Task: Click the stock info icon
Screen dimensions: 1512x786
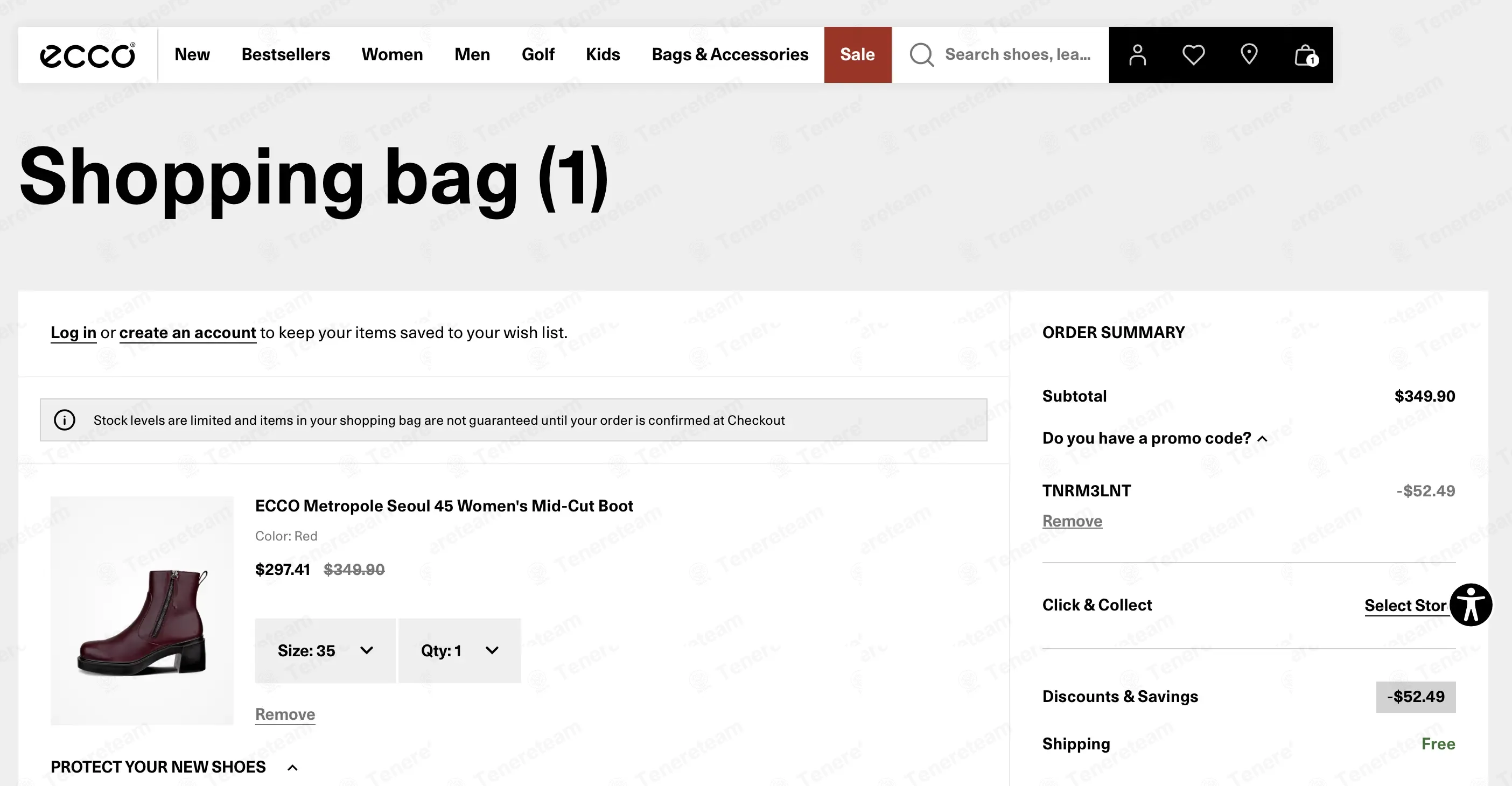Action: [x=65, y=420]
